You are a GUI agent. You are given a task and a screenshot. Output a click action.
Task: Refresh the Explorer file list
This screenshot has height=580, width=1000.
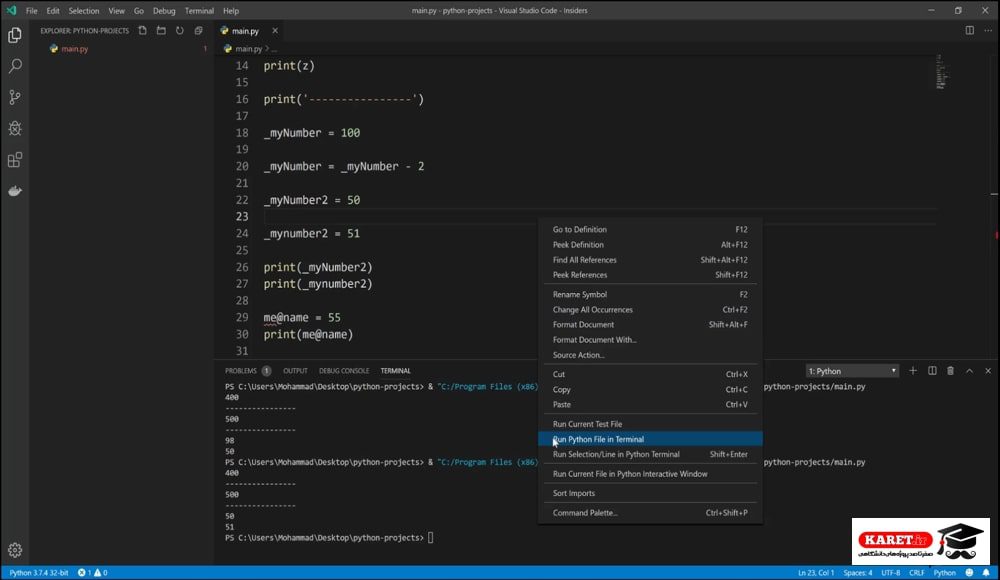[180, 31]
